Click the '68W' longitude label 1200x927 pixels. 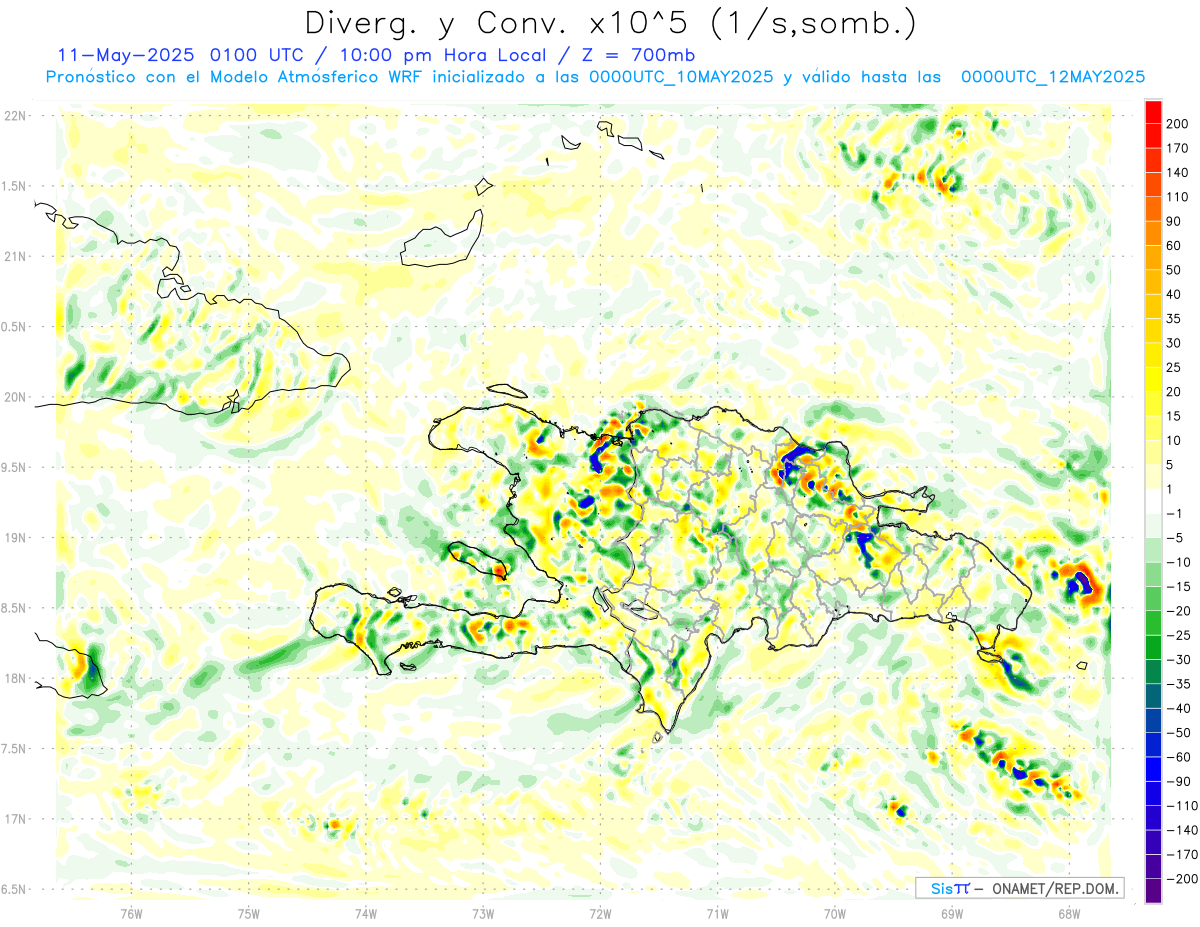click(1068, 913)
